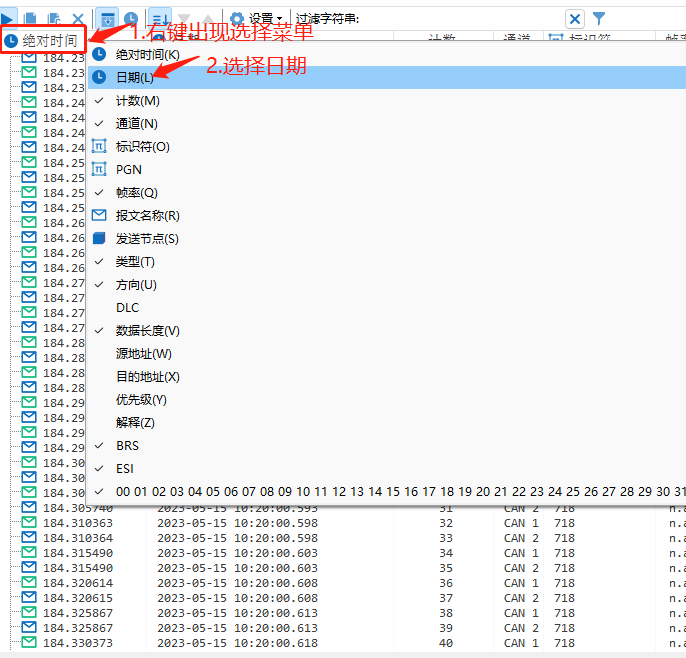Click clock icon beside 绝对时间(K) menu entry

click(99, 54)
